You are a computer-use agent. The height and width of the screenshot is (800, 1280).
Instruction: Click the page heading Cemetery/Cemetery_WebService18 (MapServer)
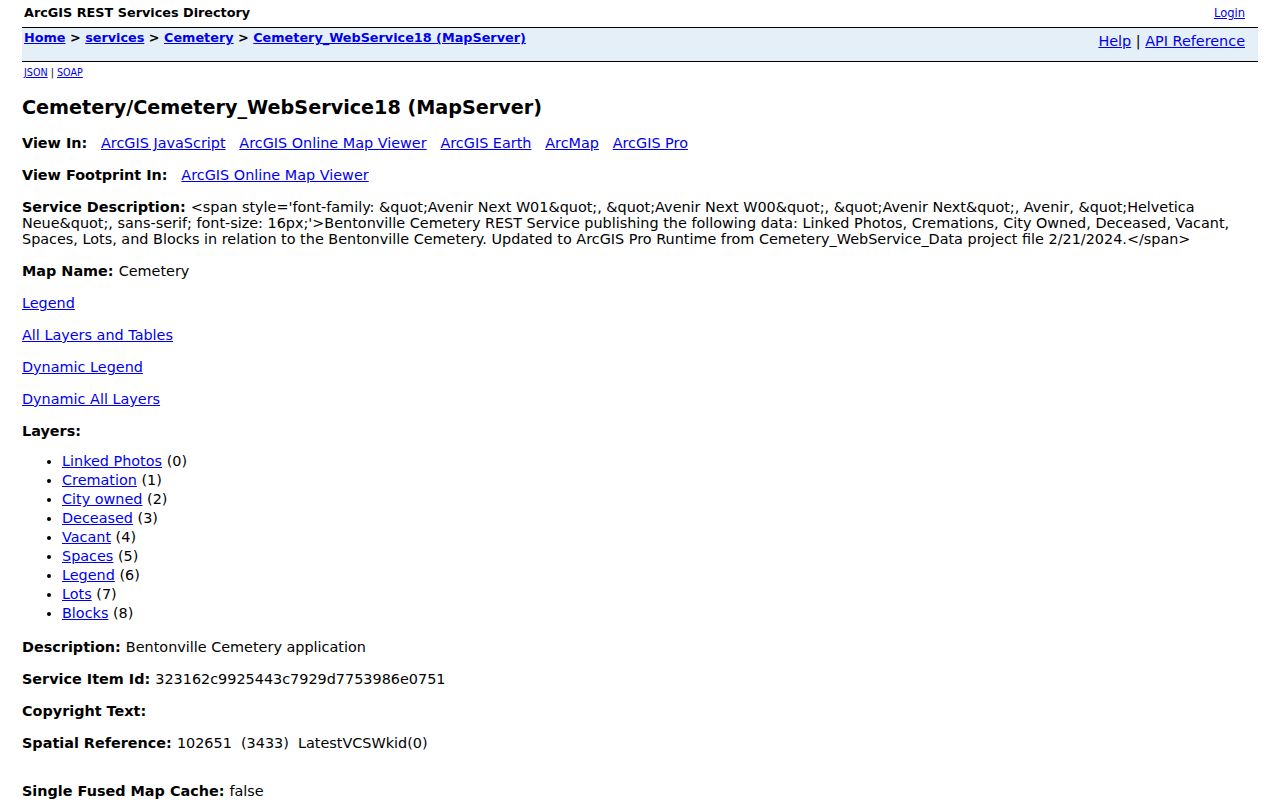282,107
